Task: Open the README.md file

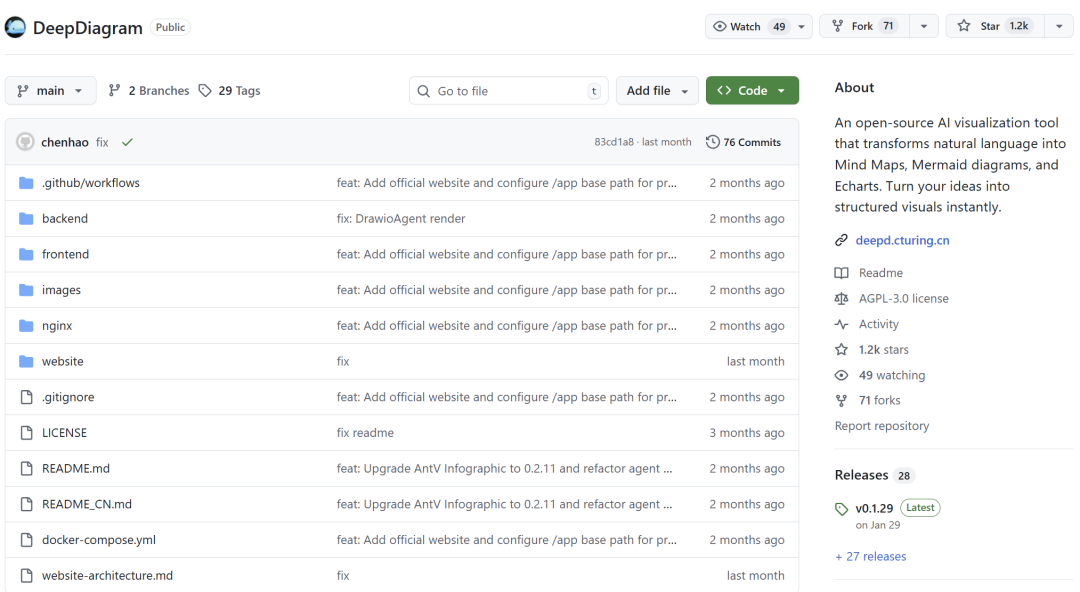Action: (x=76, y=469)
